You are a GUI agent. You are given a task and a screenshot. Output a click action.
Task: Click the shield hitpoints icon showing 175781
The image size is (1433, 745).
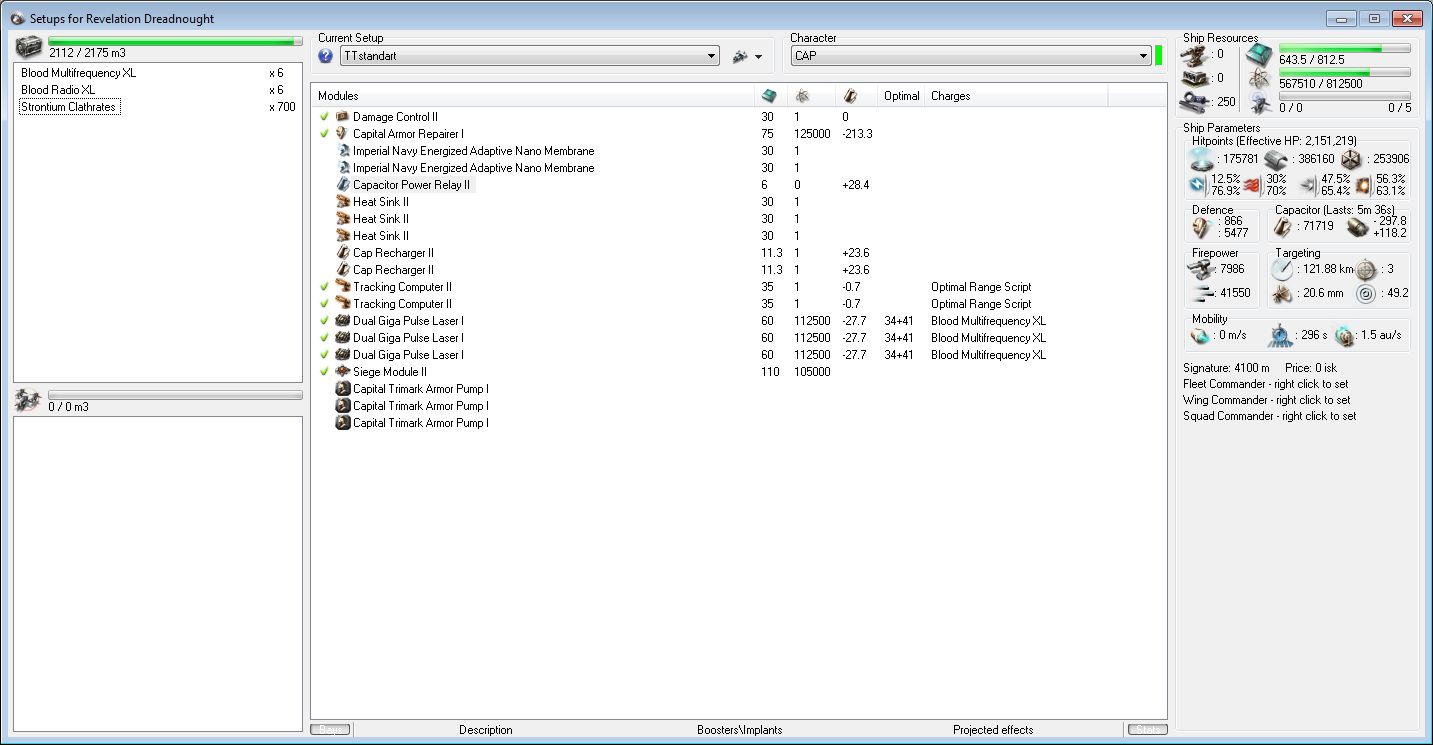coord(1200,159)
